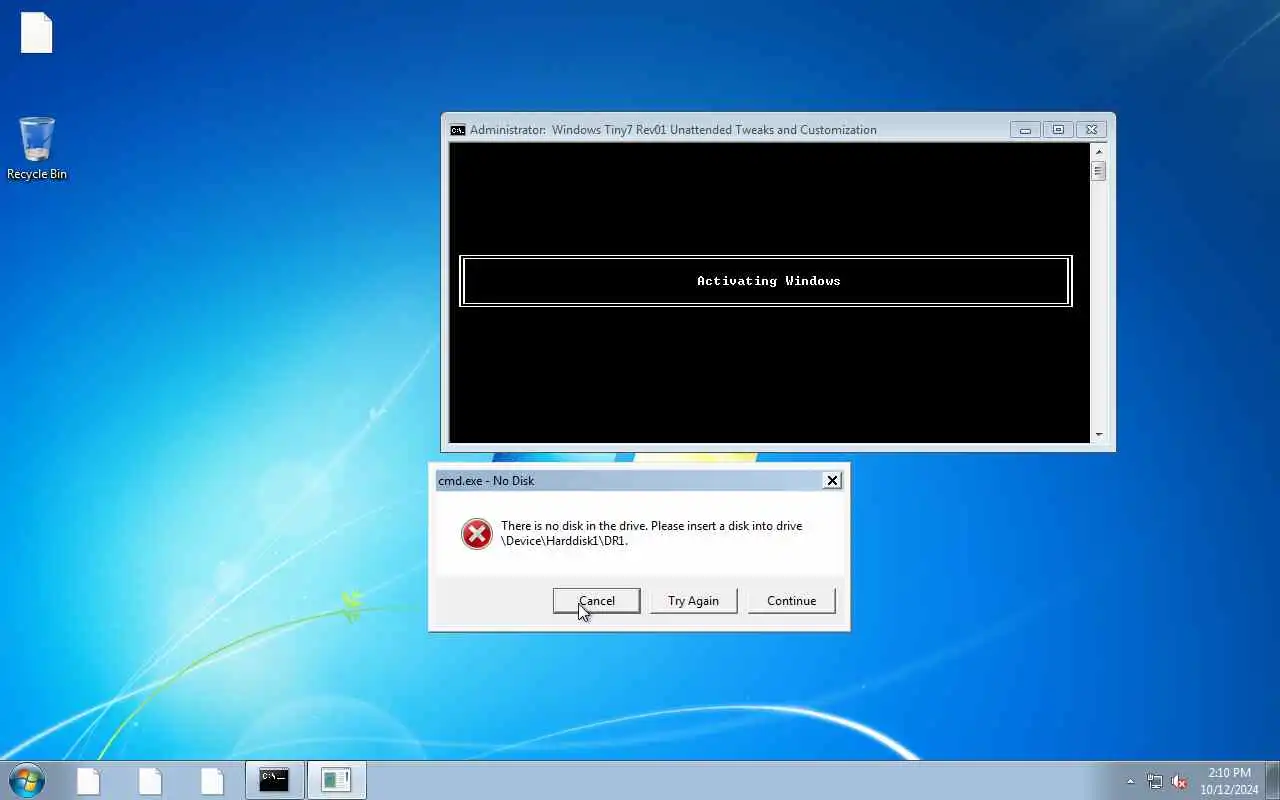Show hidden tray icons arrow
1280x800 pixels.
(x=1131, y=781)
